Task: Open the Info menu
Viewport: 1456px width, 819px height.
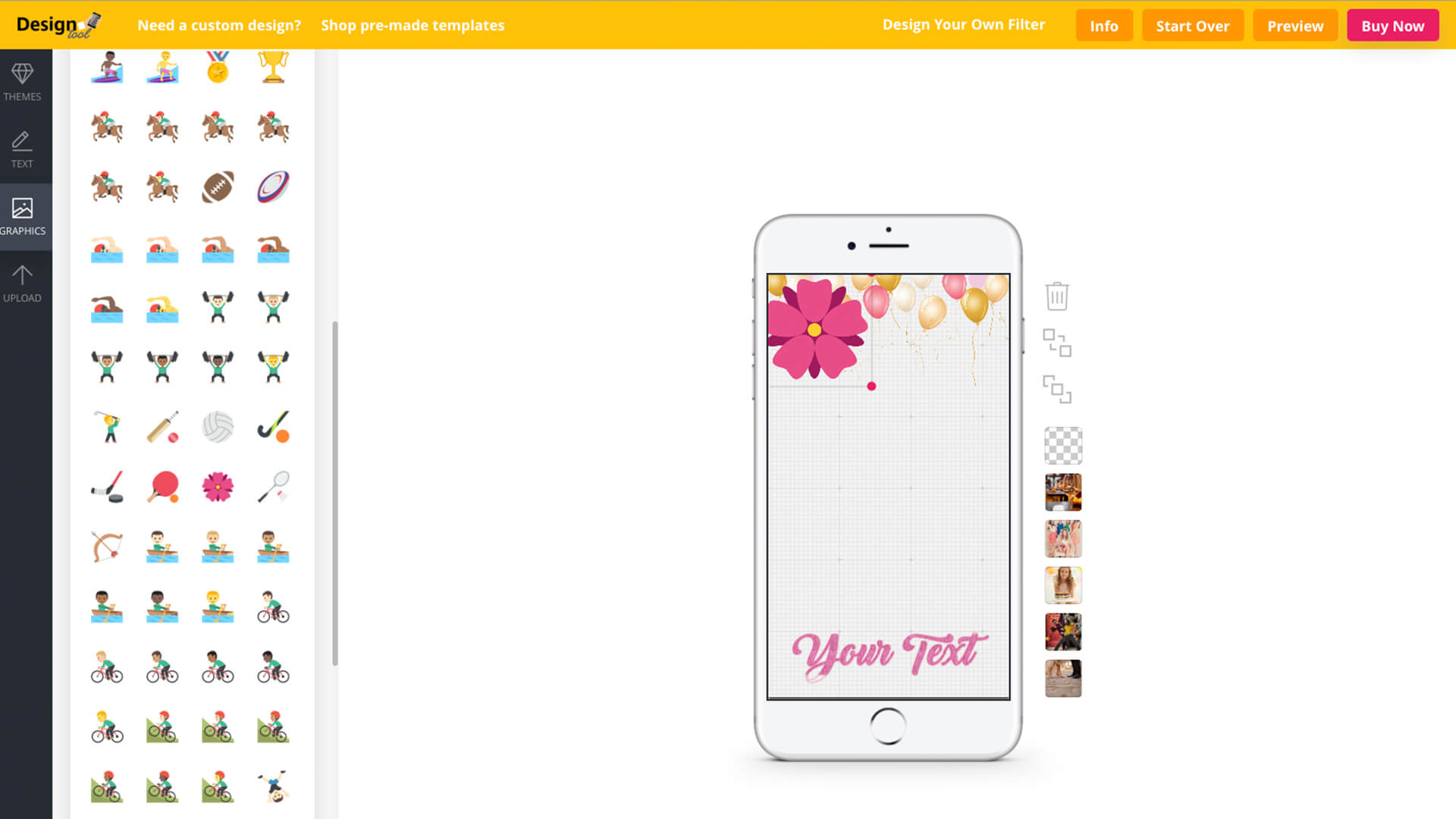Action: [1104, 25]
